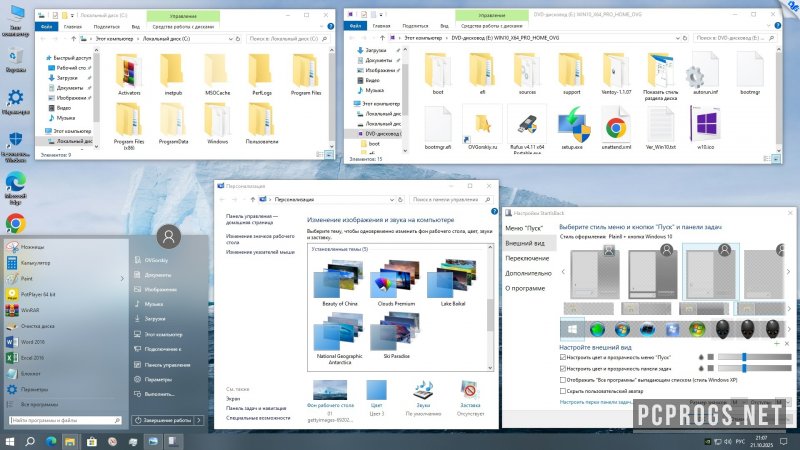Image resolution: width=800 pixels, height=450 pixels.
Task: Open Вид tab in Local Disk C window
Action: click(136, 27)
